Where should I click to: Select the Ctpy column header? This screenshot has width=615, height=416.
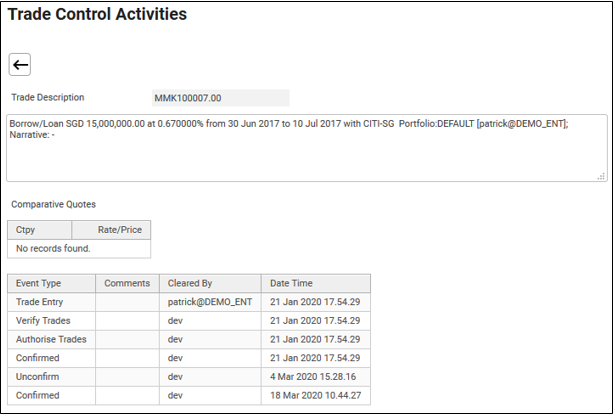tap(40, 230)
